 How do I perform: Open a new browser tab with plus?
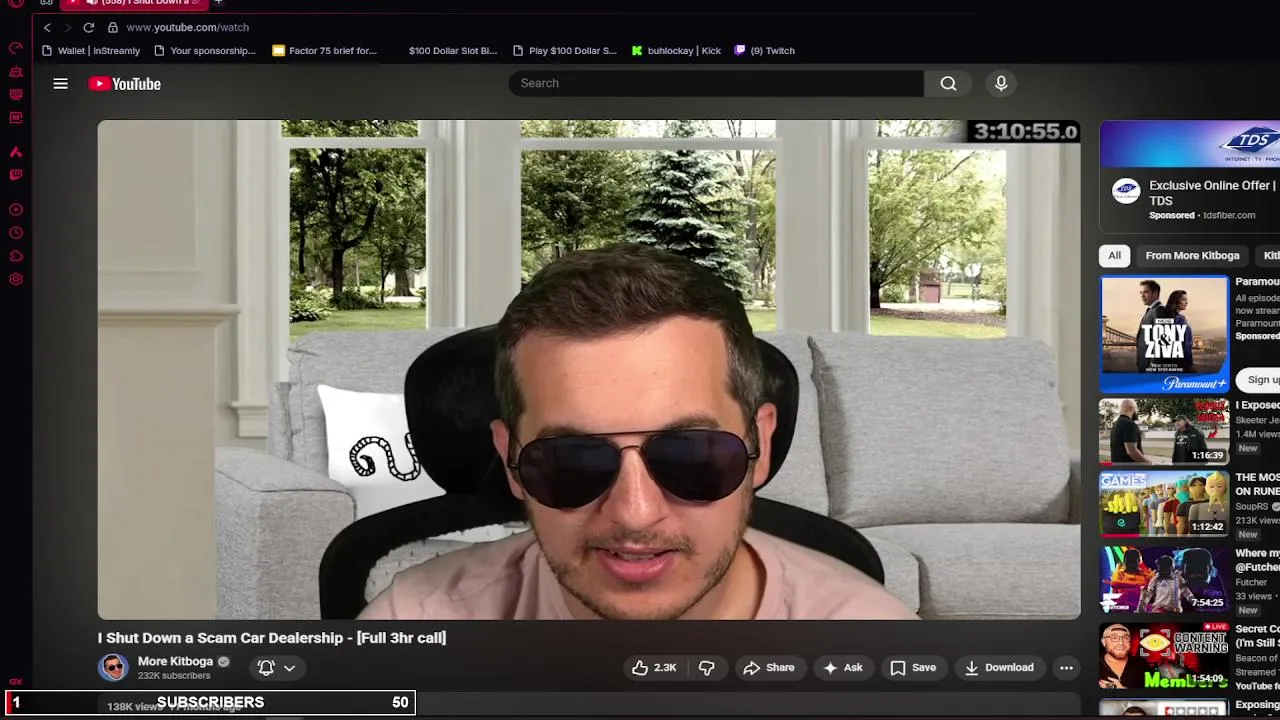pyautogui.click(x=218, y=2)
